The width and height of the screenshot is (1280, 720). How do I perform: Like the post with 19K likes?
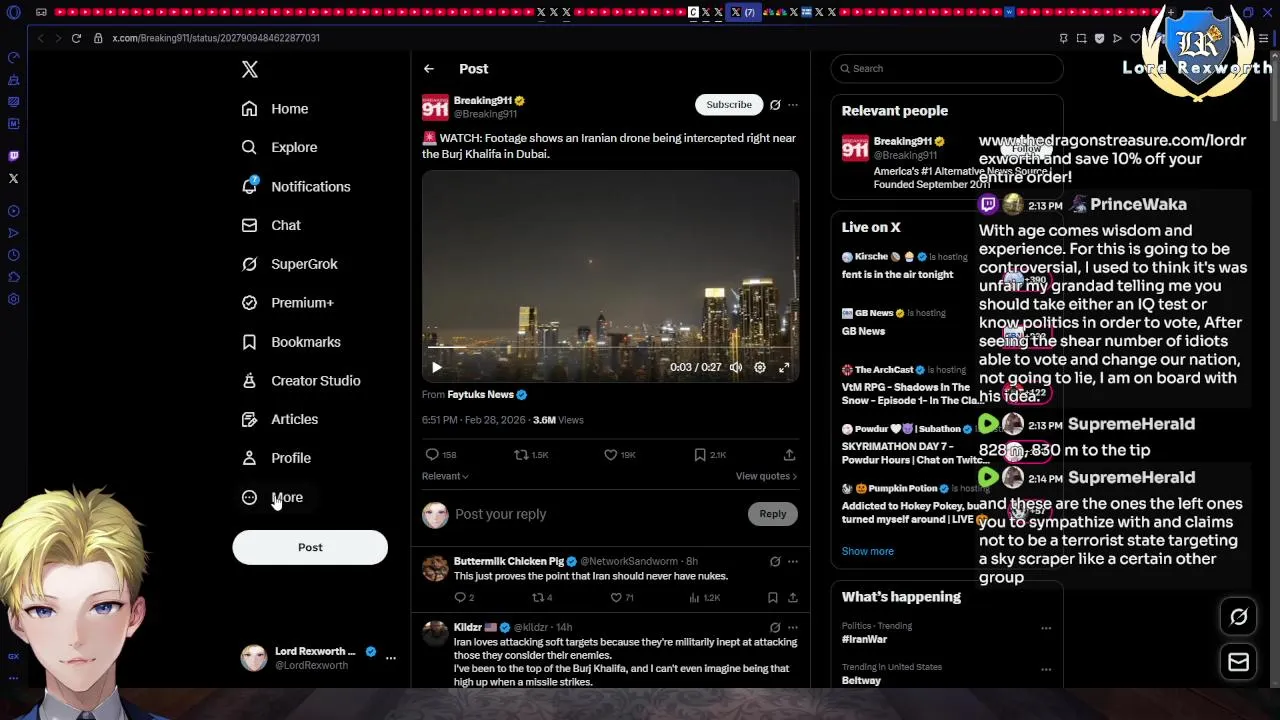(x=619, y=455)
